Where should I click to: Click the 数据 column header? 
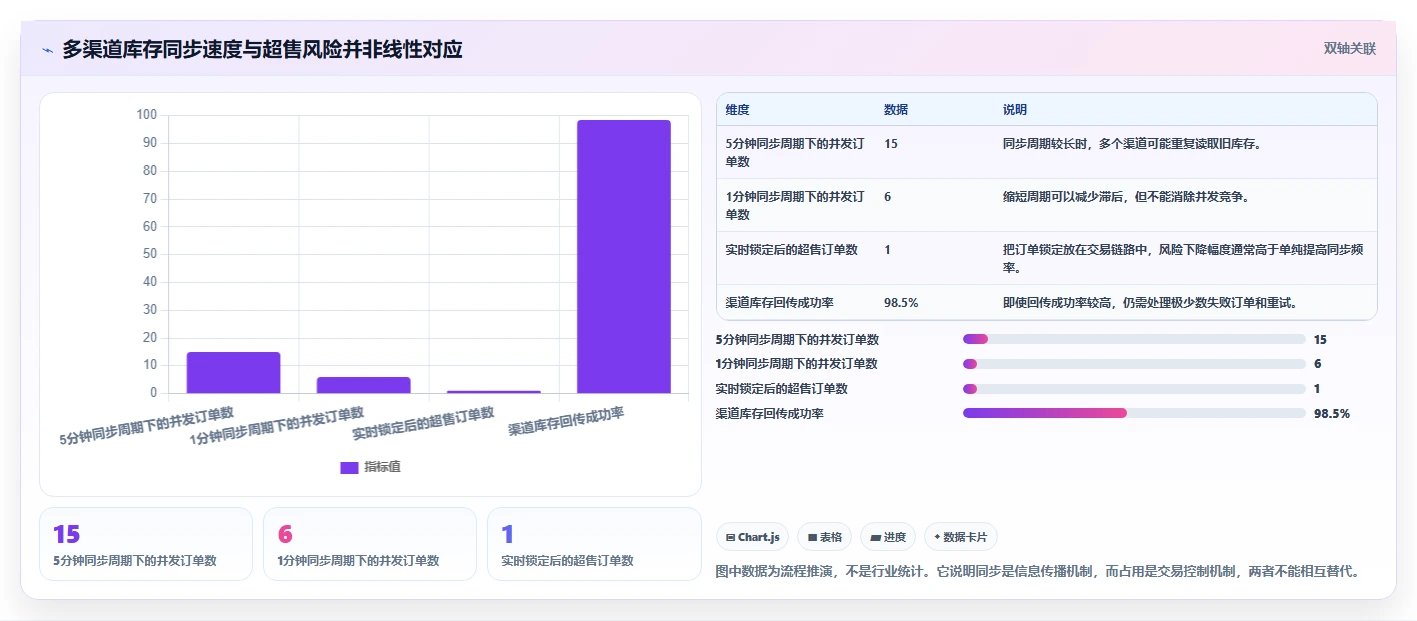(896, 110)
